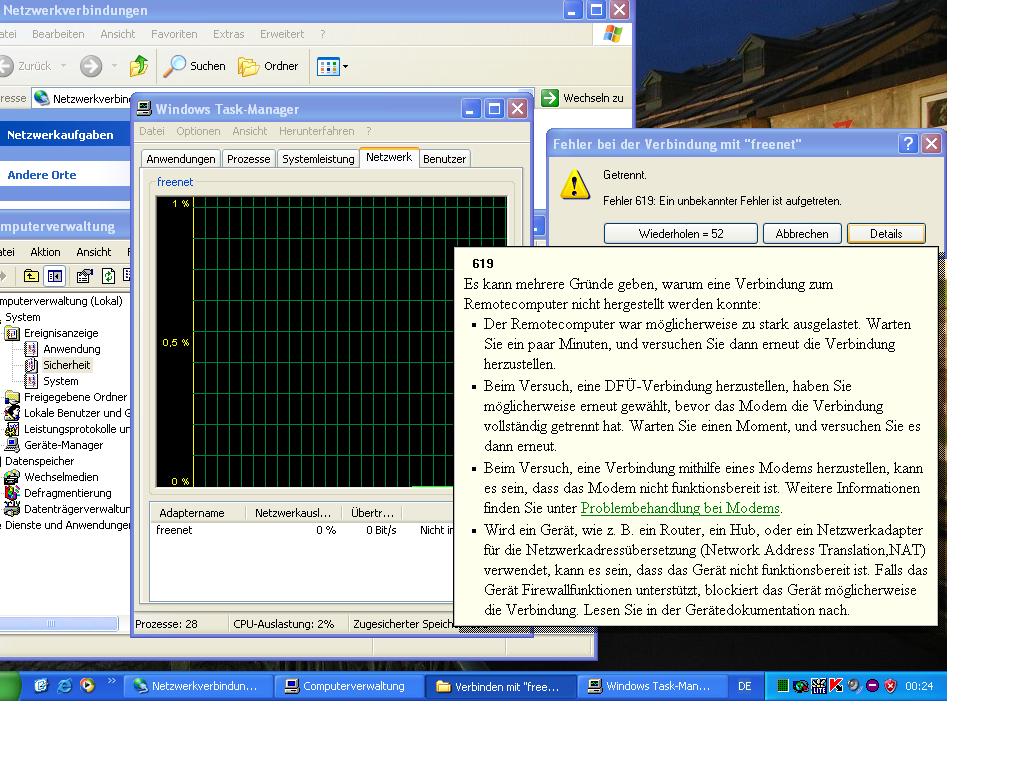Click green Wechseln zu arrow button
1024x768 pixels.
550,98
